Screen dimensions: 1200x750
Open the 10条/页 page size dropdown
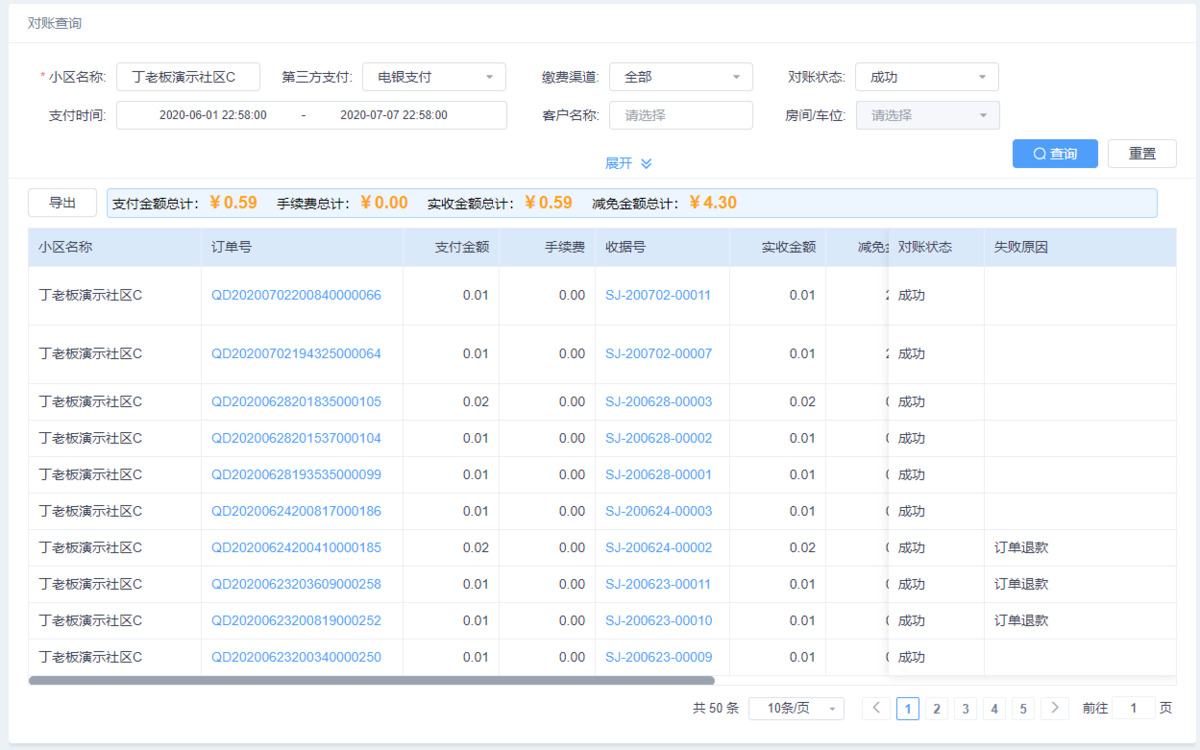[796, 709]
